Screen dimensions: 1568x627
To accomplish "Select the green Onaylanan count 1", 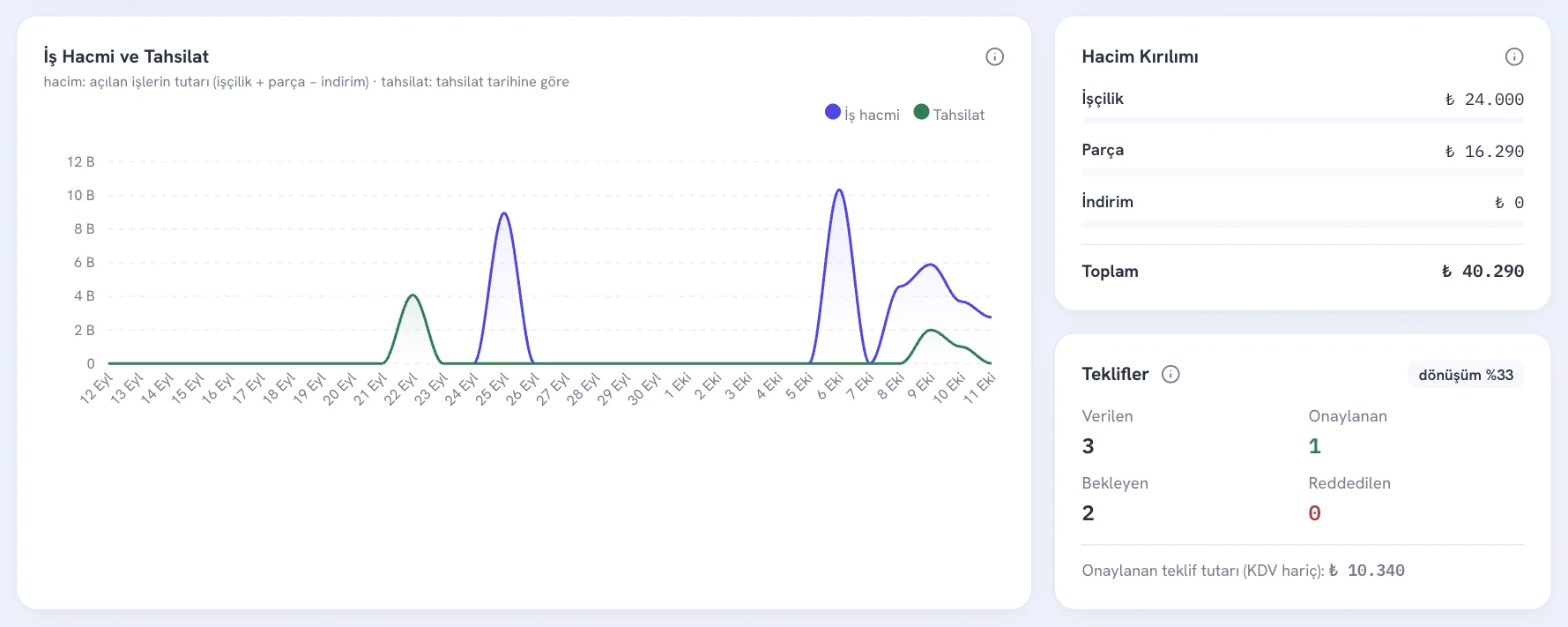I will (x=1315, y=446).
